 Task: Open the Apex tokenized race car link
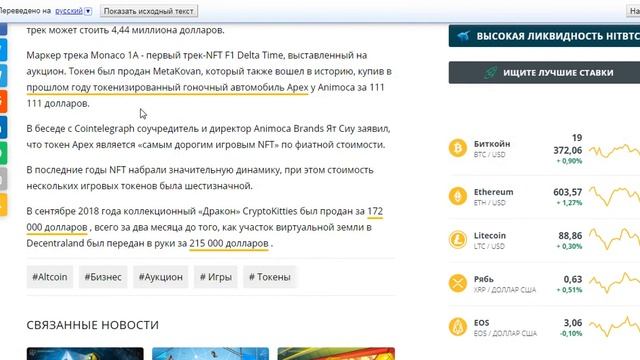click(167, 87)
